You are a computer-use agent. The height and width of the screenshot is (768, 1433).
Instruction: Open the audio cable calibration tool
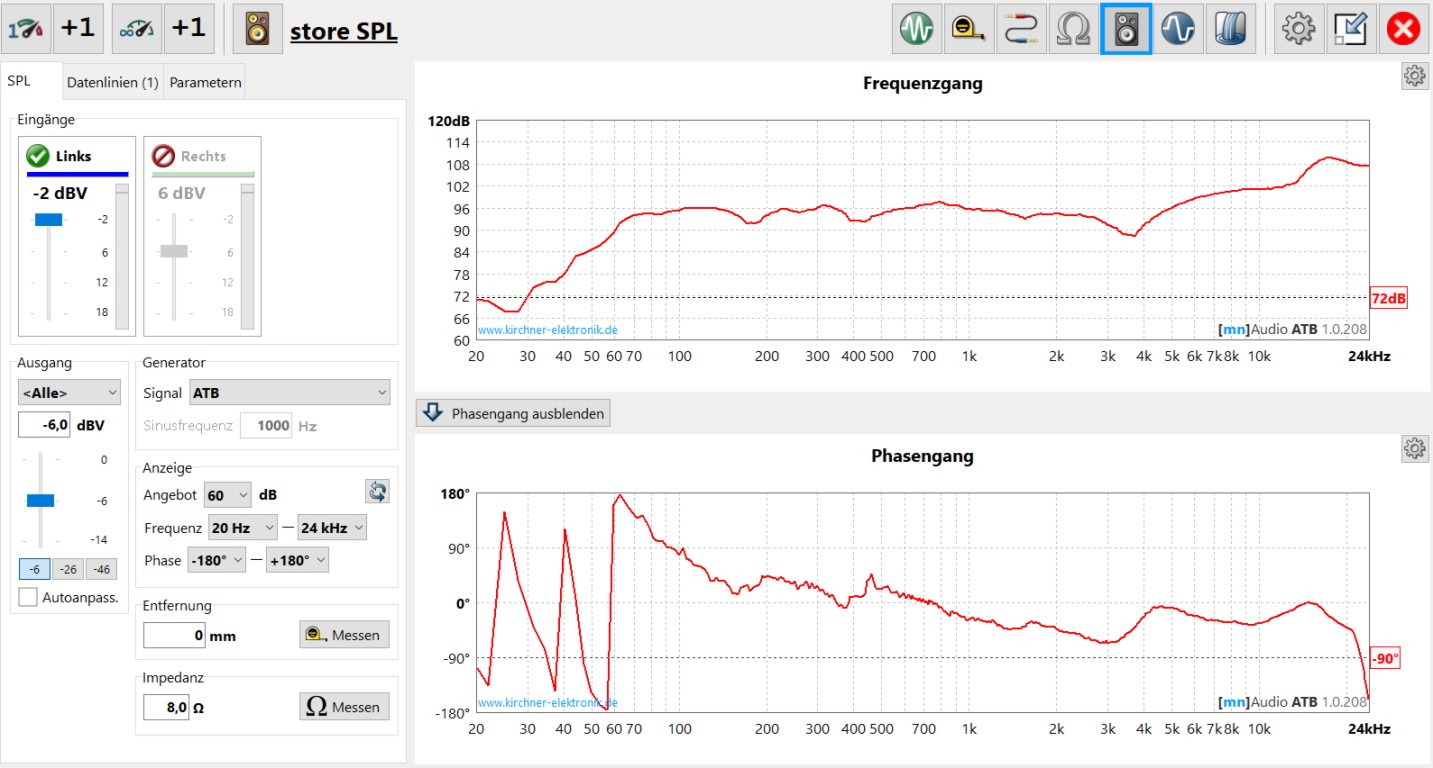[x=1021, y=30]
